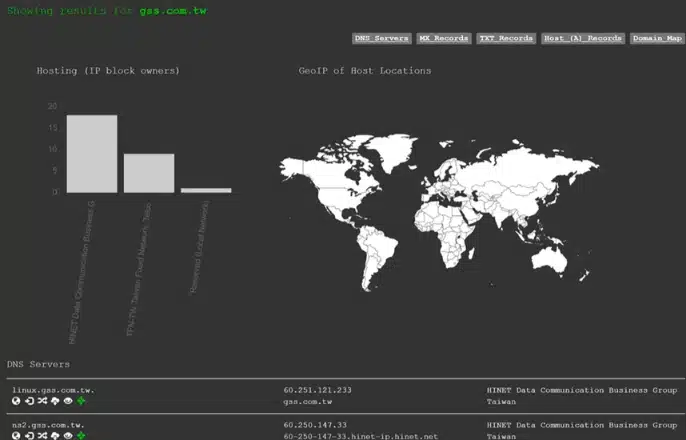Click globe icon under ns2.gss.com.tw

(x=16, y=436)
